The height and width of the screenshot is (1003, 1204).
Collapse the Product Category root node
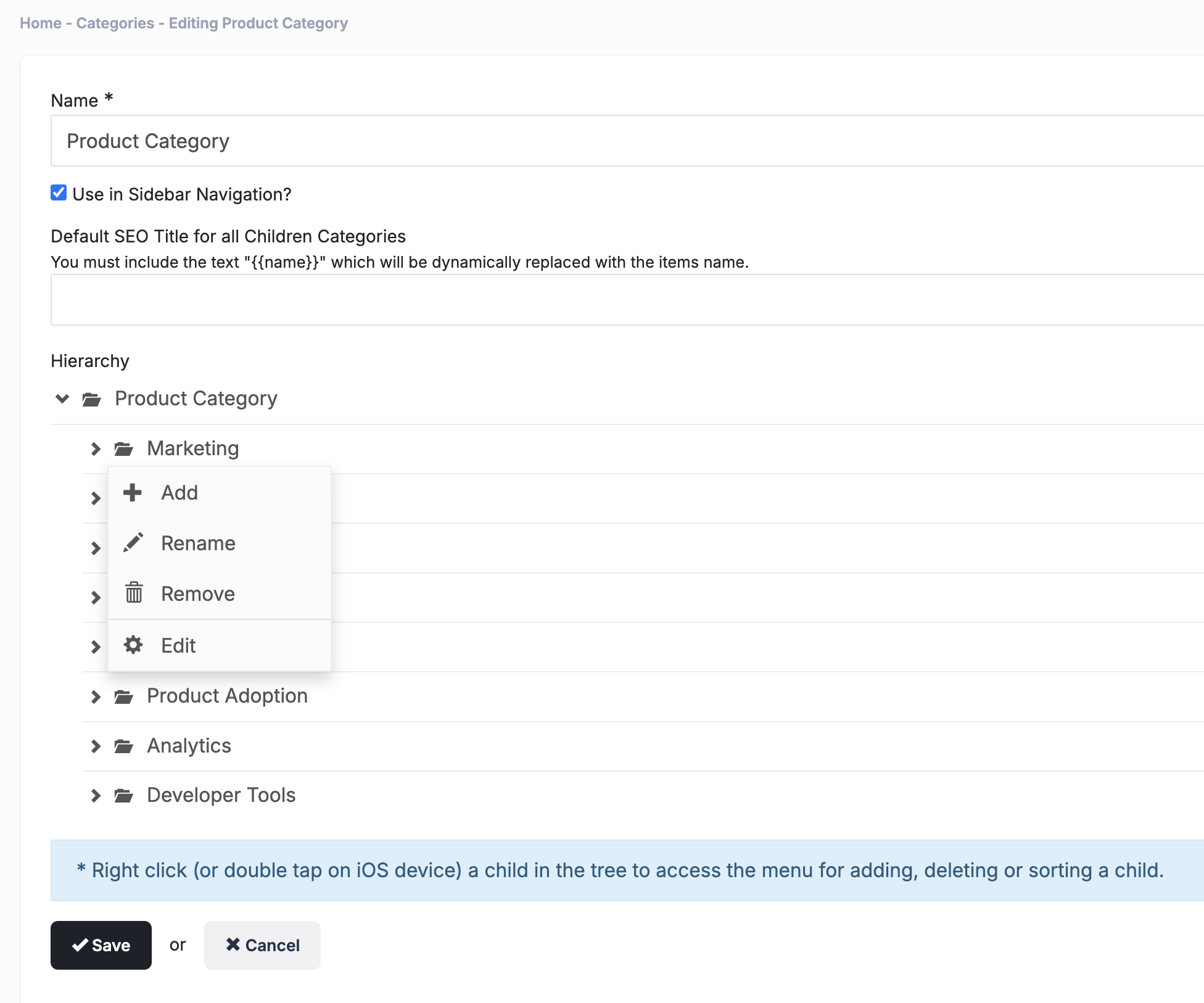(x=62, y=398)
